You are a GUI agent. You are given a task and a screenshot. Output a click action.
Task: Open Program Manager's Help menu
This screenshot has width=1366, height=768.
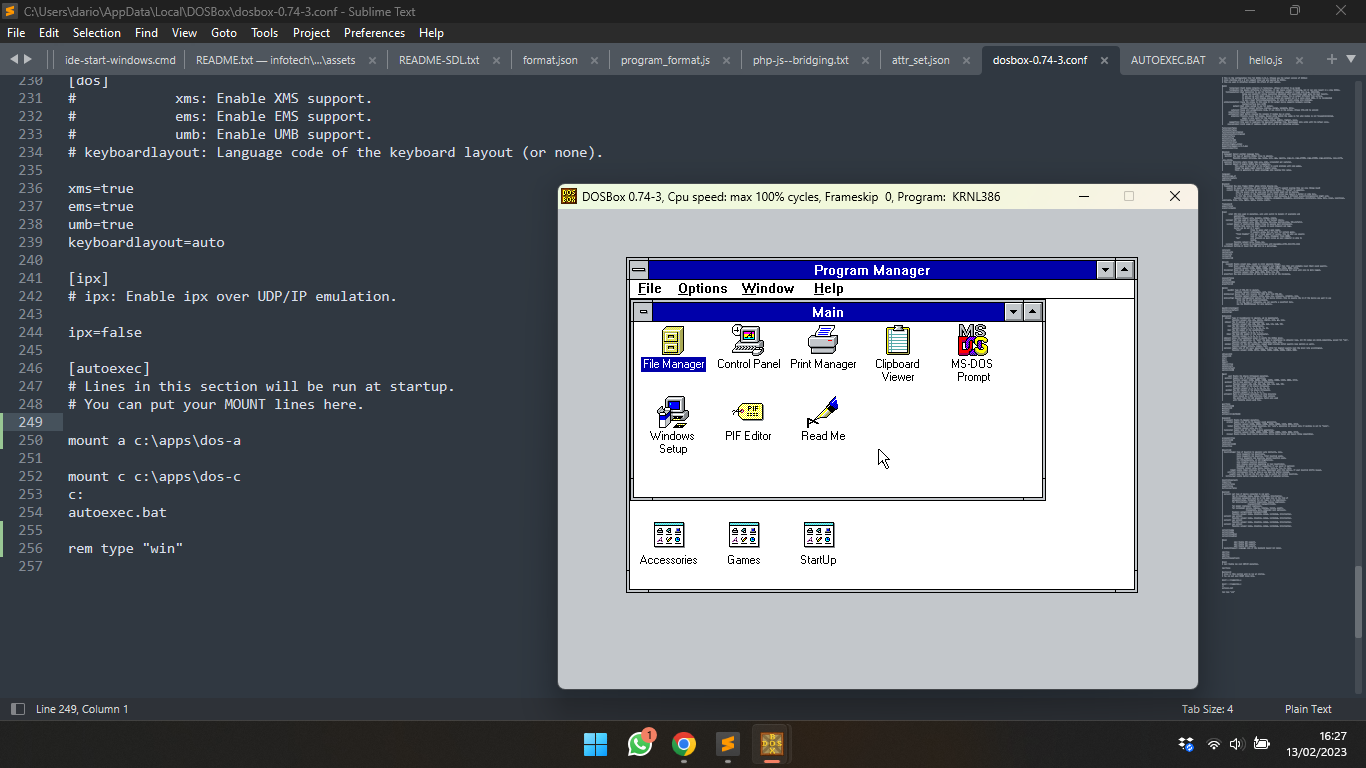tap(828, 288)
